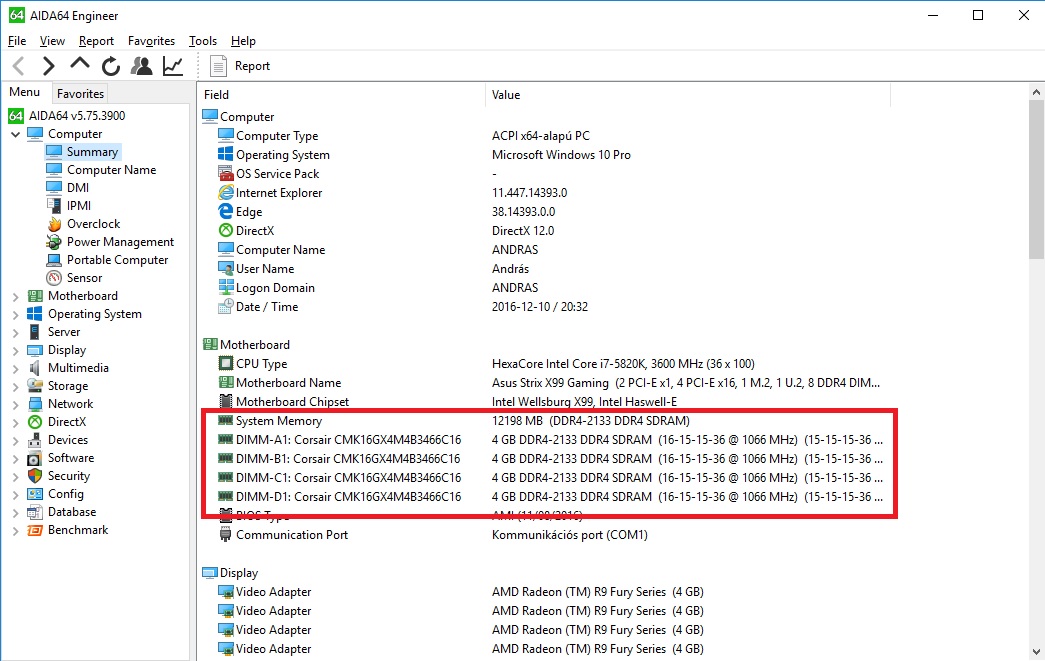Select the DIMM-A1 Corsair memory row

click(x=550, y=440)
